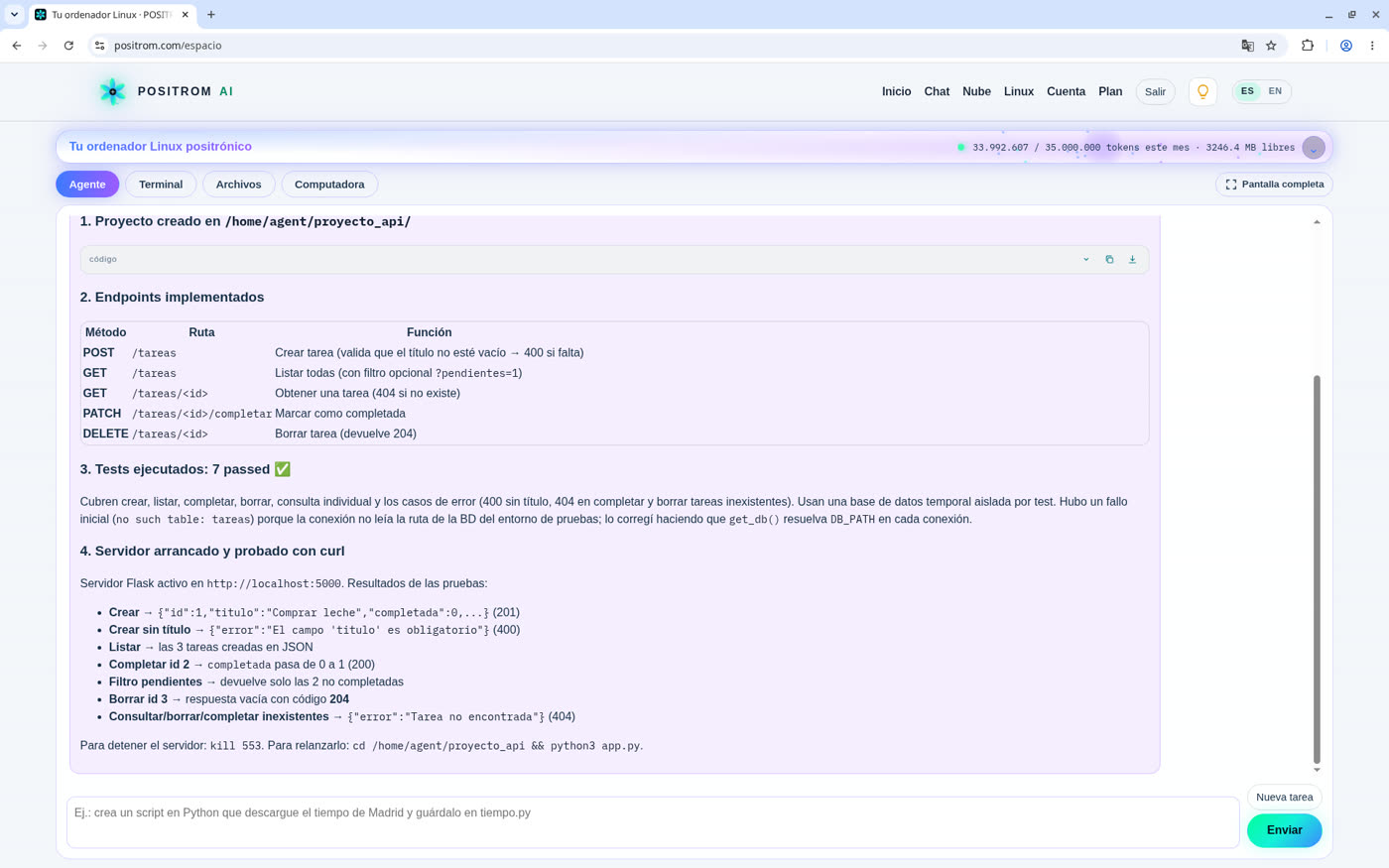Expand the código block chevron
This screenshot has height=868, width=1389.
click(1085, 259)
